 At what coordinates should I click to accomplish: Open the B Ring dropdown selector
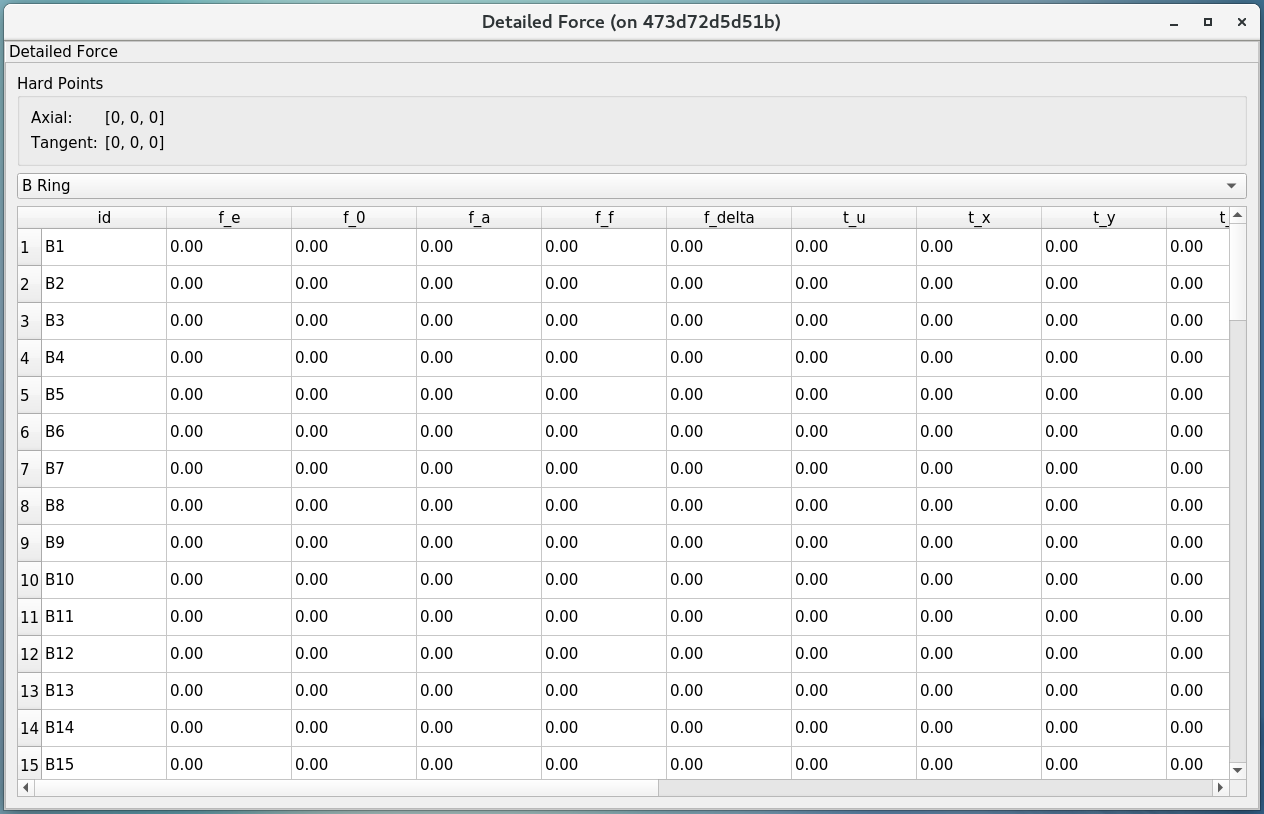(631, 186)
